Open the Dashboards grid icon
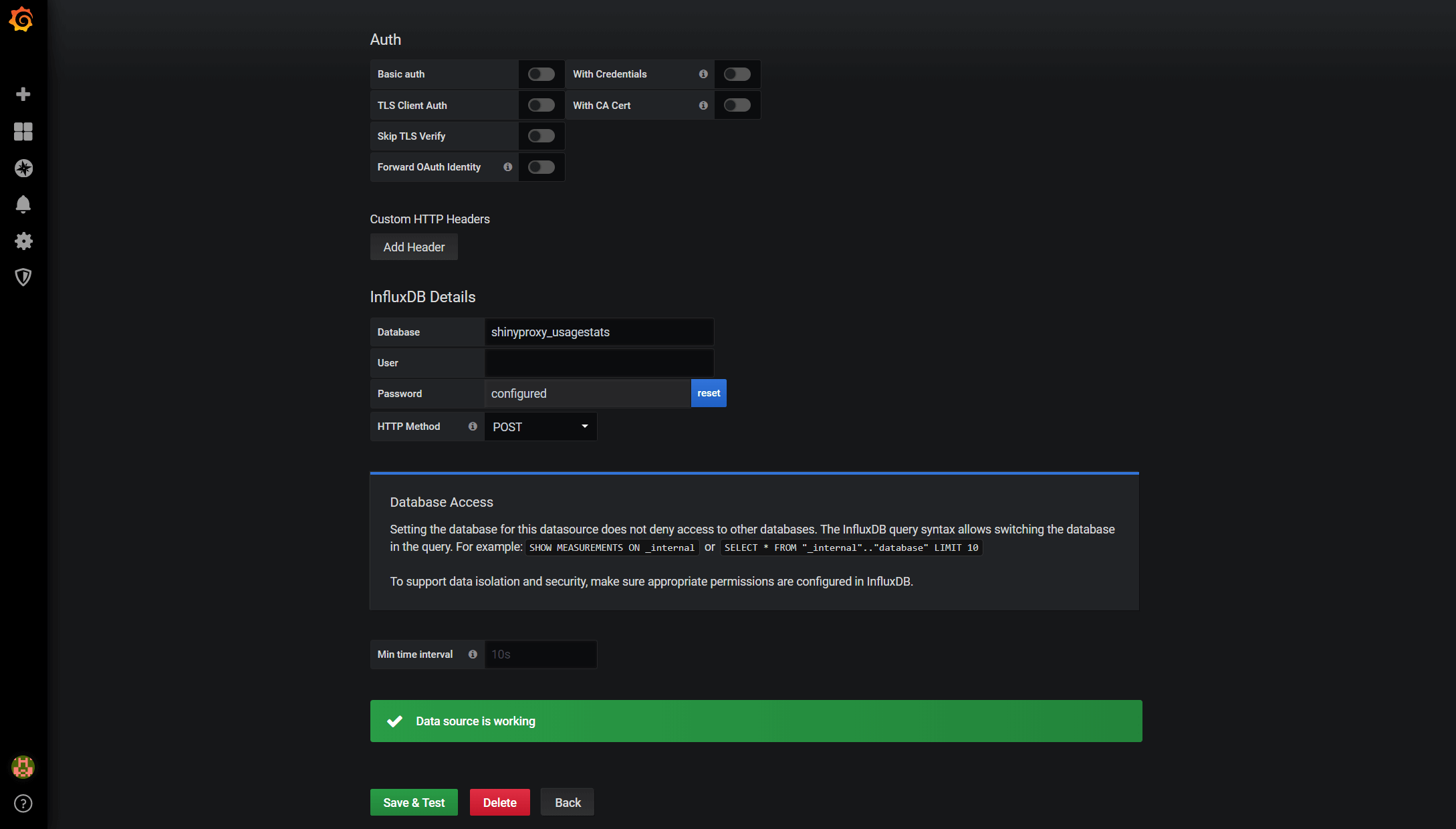1456x829 pixels. pos(23,132)
